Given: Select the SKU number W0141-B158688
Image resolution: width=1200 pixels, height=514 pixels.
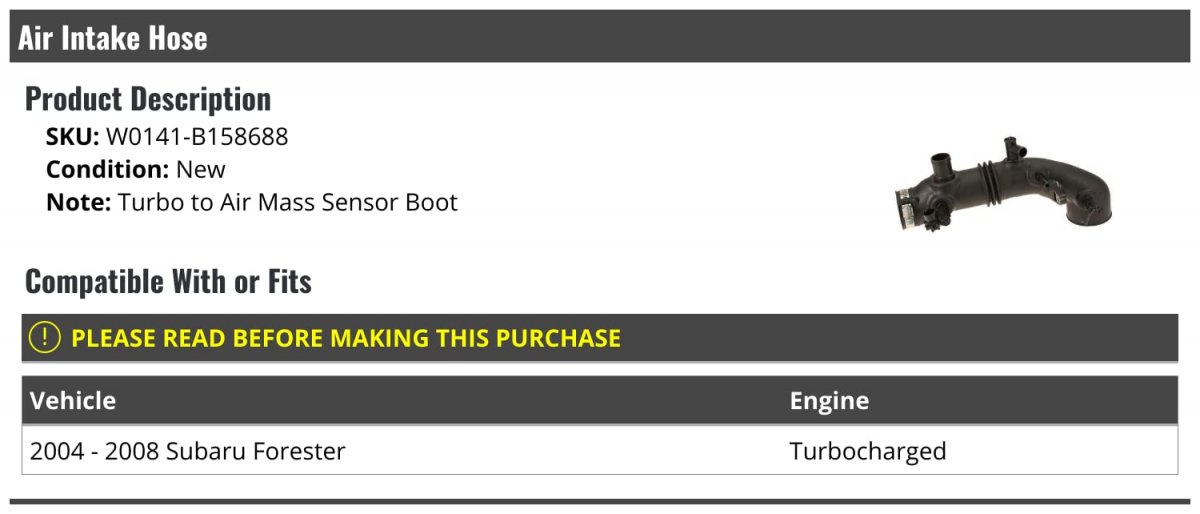Looking at the screenshot, I should [x=197, y=137].
